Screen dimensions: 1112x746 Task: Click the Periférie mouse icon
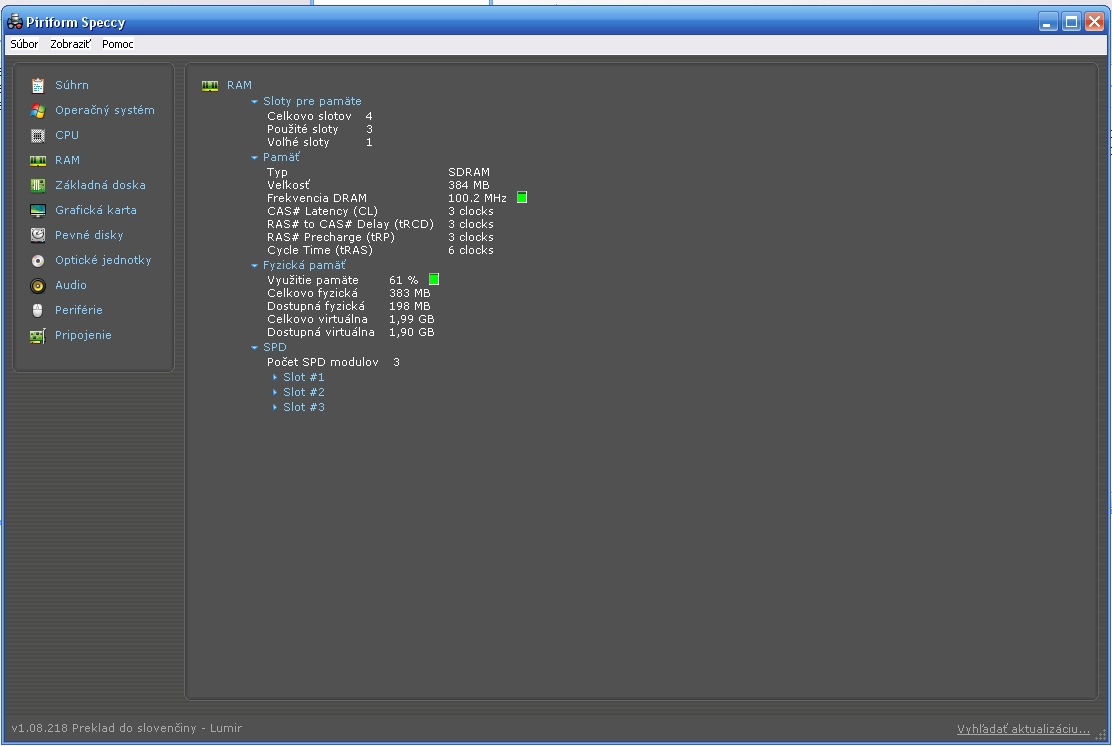click(x=38, y=310)
